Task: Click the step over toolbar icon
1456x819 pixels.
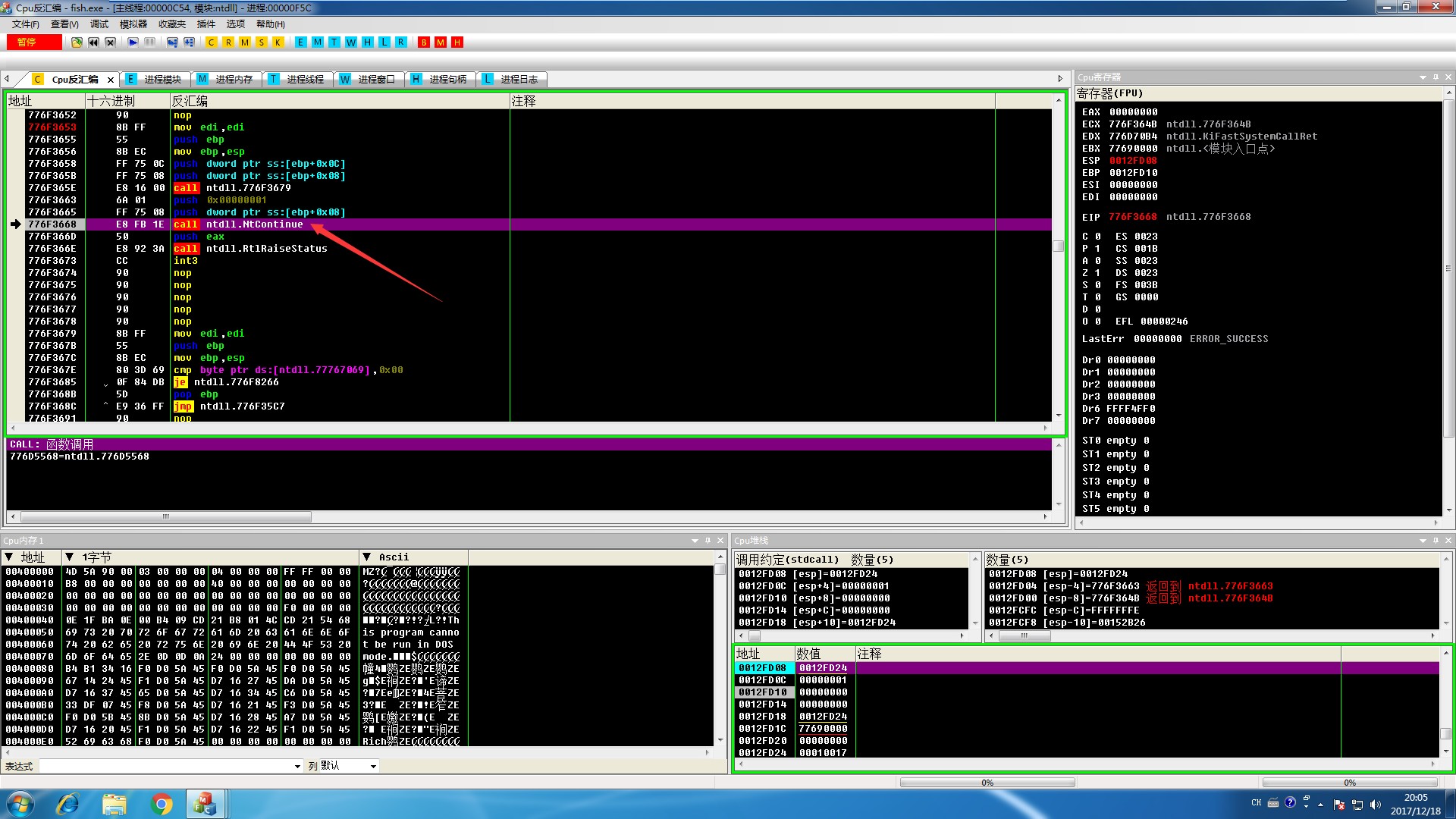Action: [x=189, y=42]
